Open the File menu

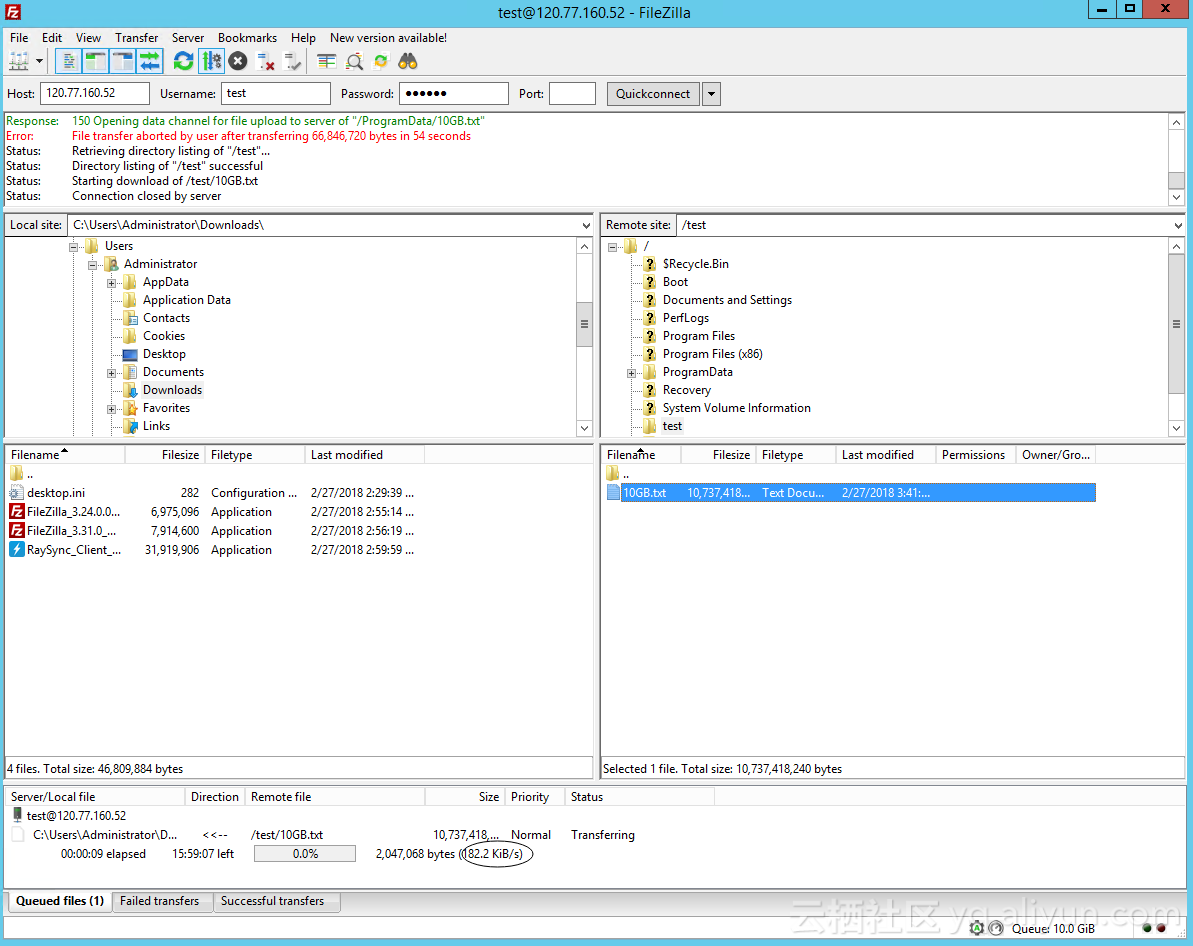pos(19,37)
